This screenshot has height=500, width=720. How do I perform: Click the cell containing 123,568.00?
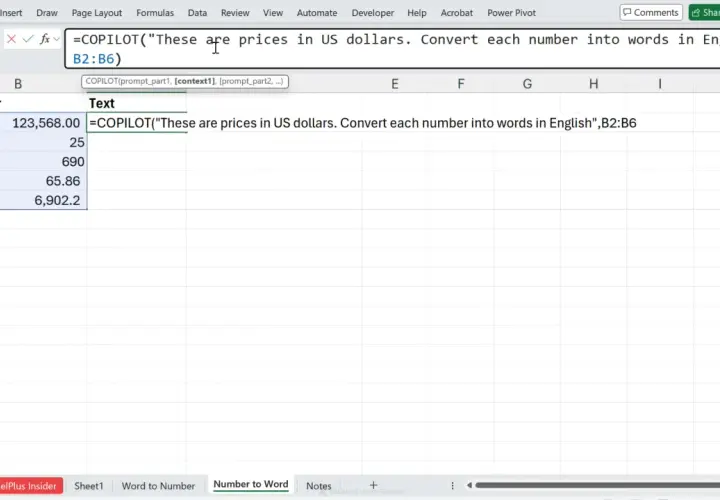pos(43,123)
